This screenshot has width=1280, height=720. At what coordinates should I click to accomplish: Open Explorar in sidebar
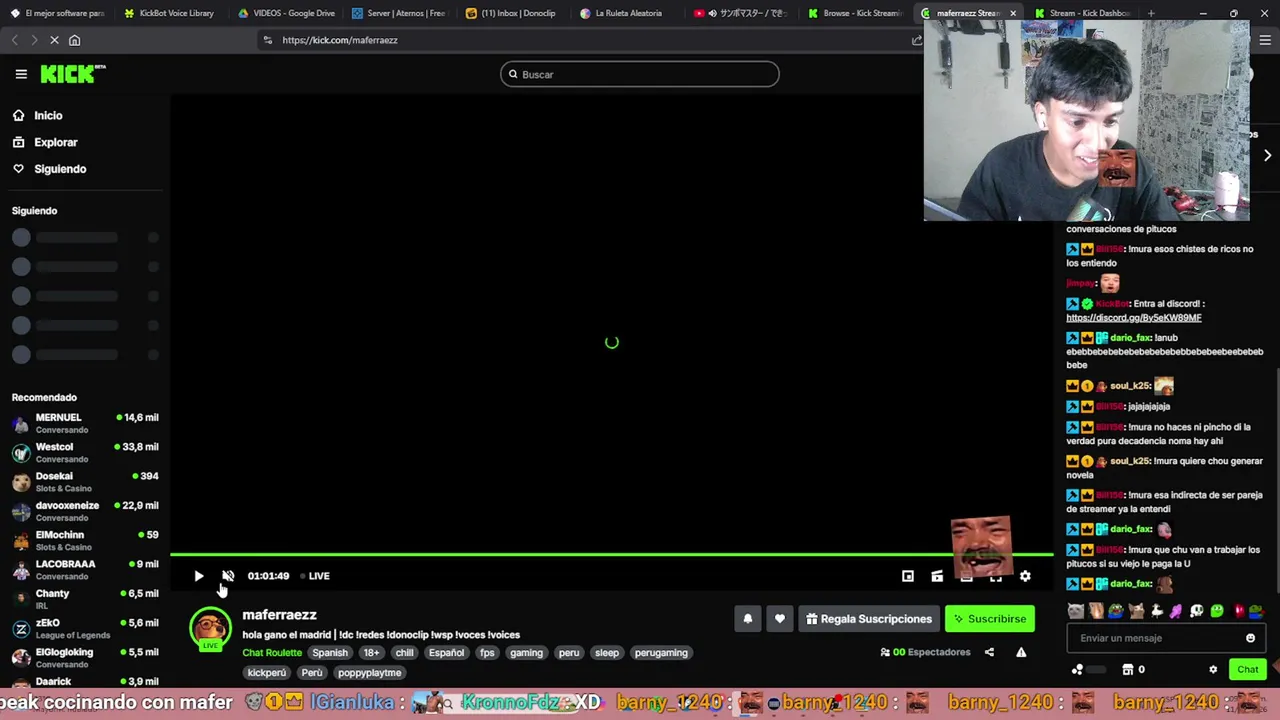[x=56, y=142]
